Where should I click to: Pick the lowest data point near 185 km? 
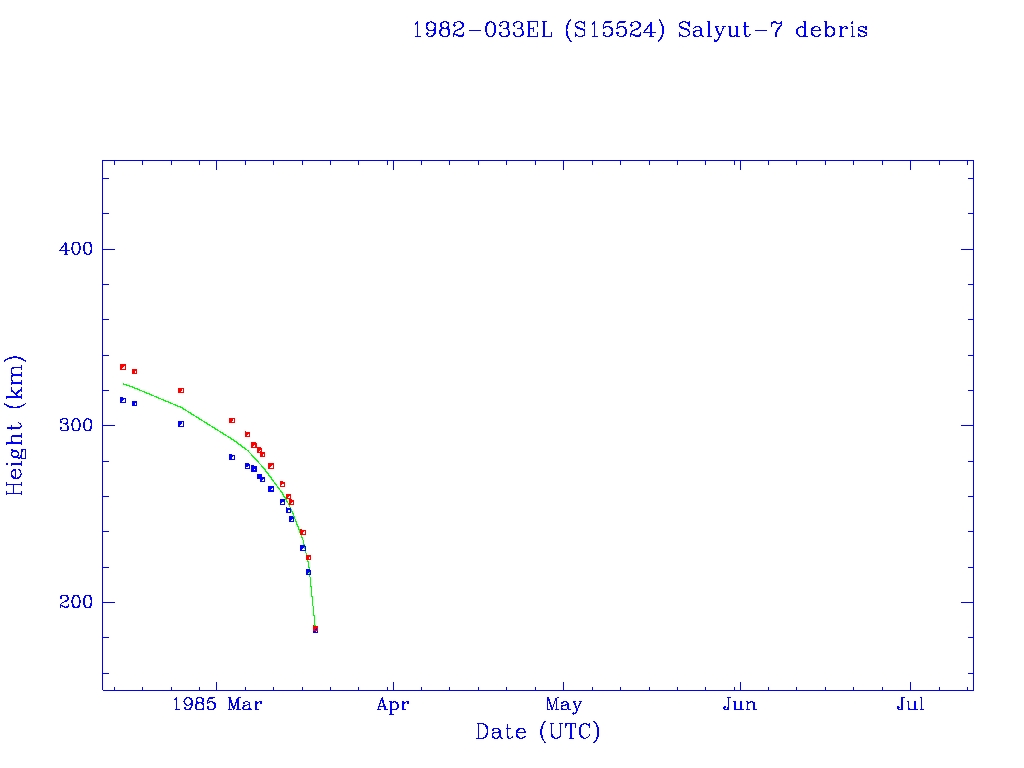click(x=315, y=629)
